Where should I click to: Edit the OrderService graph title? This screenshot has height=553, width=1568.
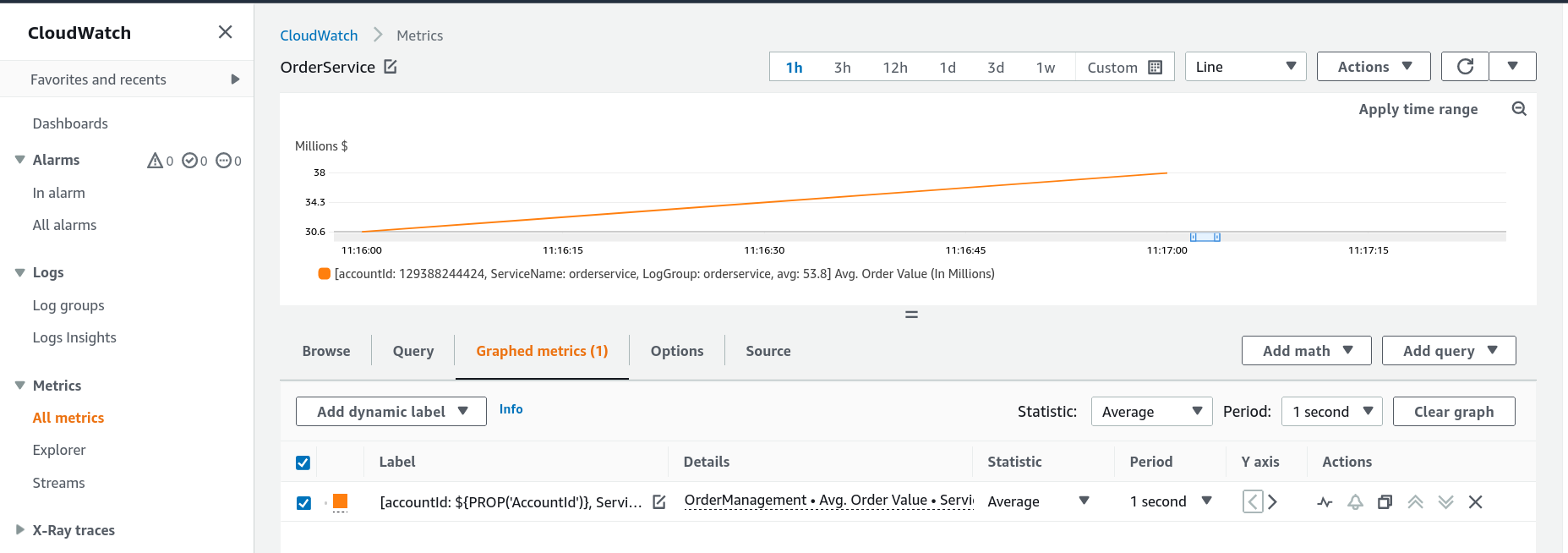(x=391, y=67)
